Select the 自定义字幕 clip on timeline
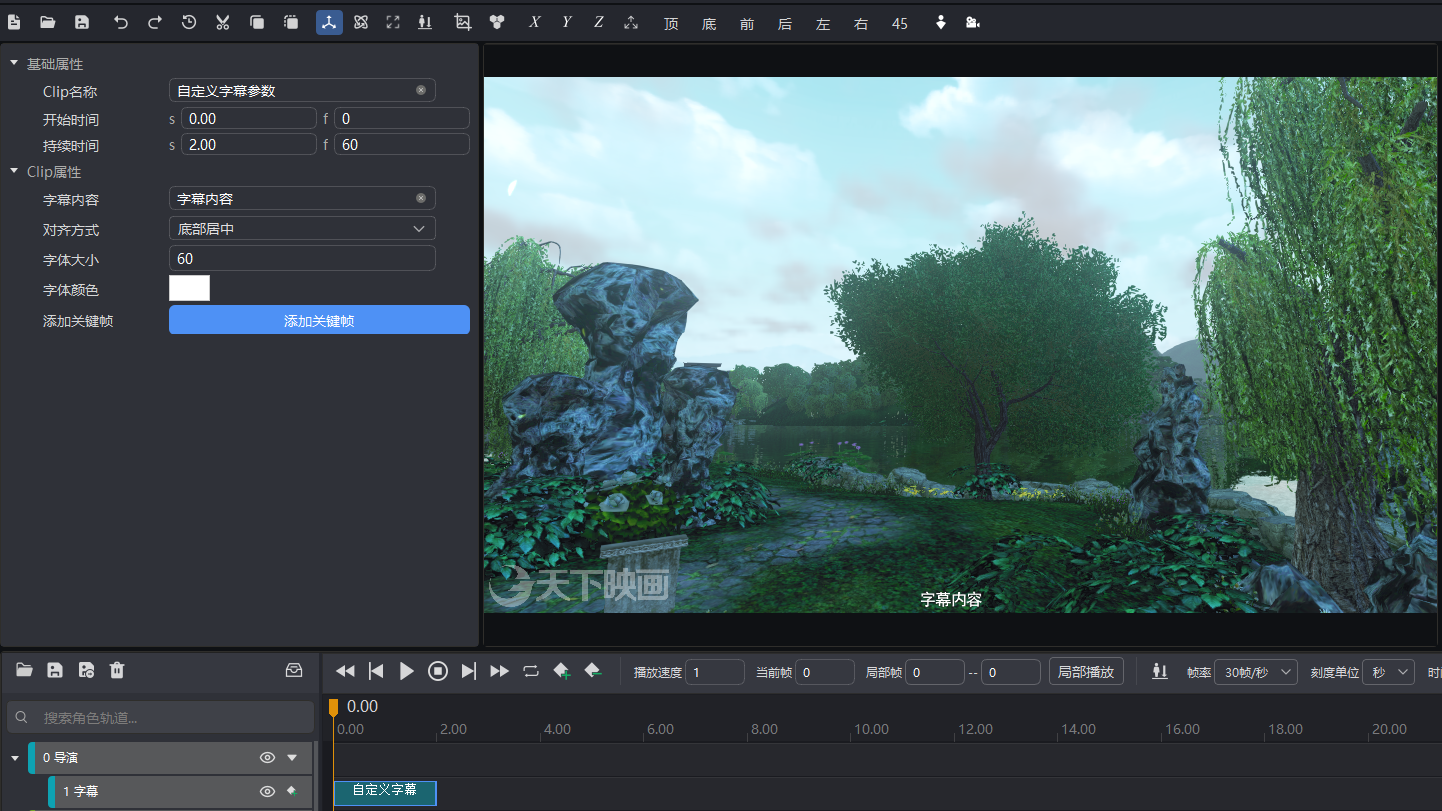This screenshot has height=811, width=1442. coord(385,793)
